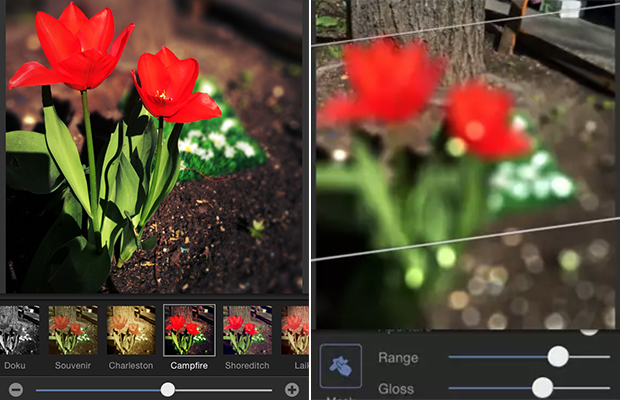Select the Mask tool icon
Image resolution: width=620 pixels, height=400 pixels.
coord(340,366)
